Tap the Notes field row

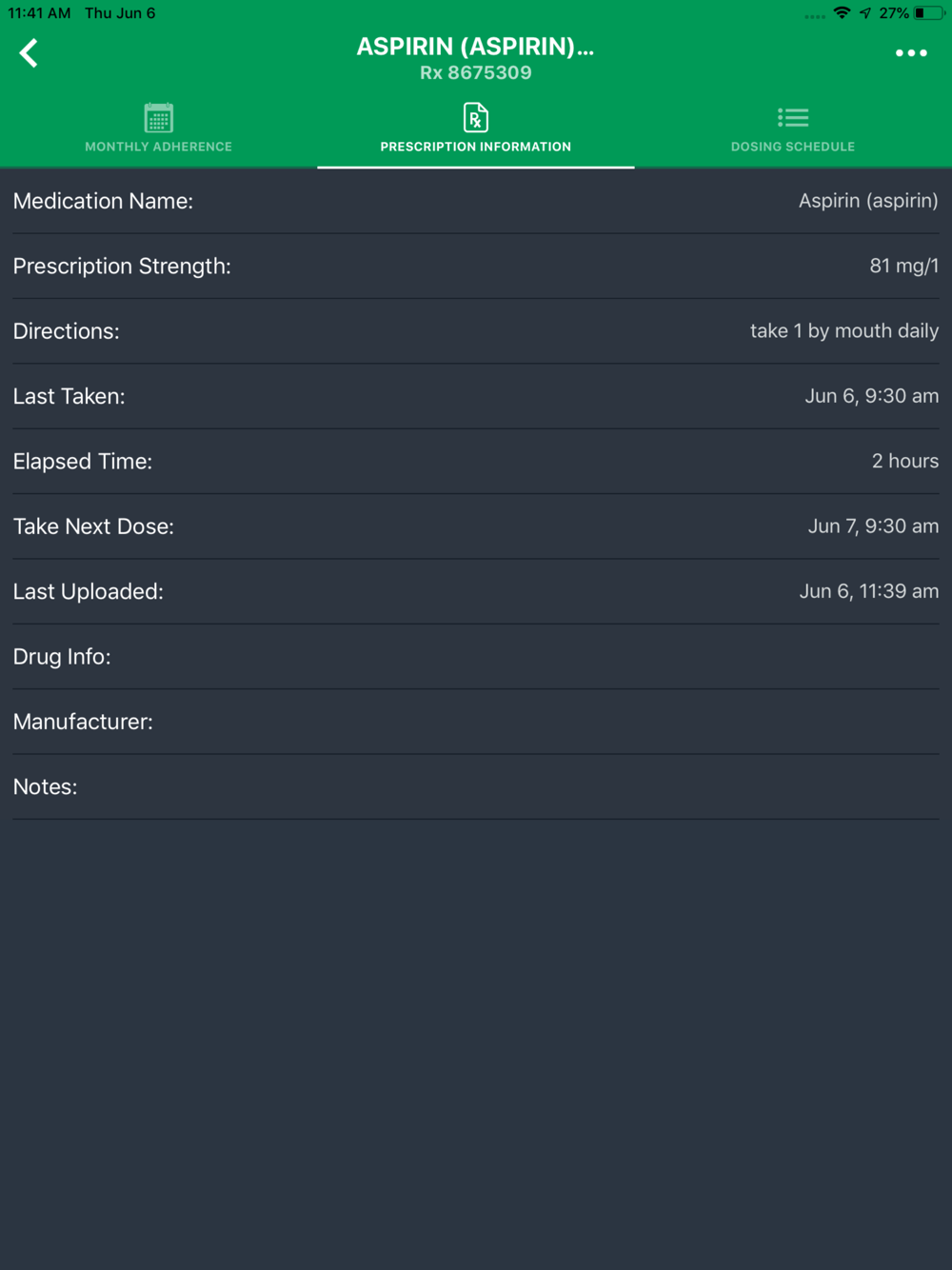[x=476, y=786]
